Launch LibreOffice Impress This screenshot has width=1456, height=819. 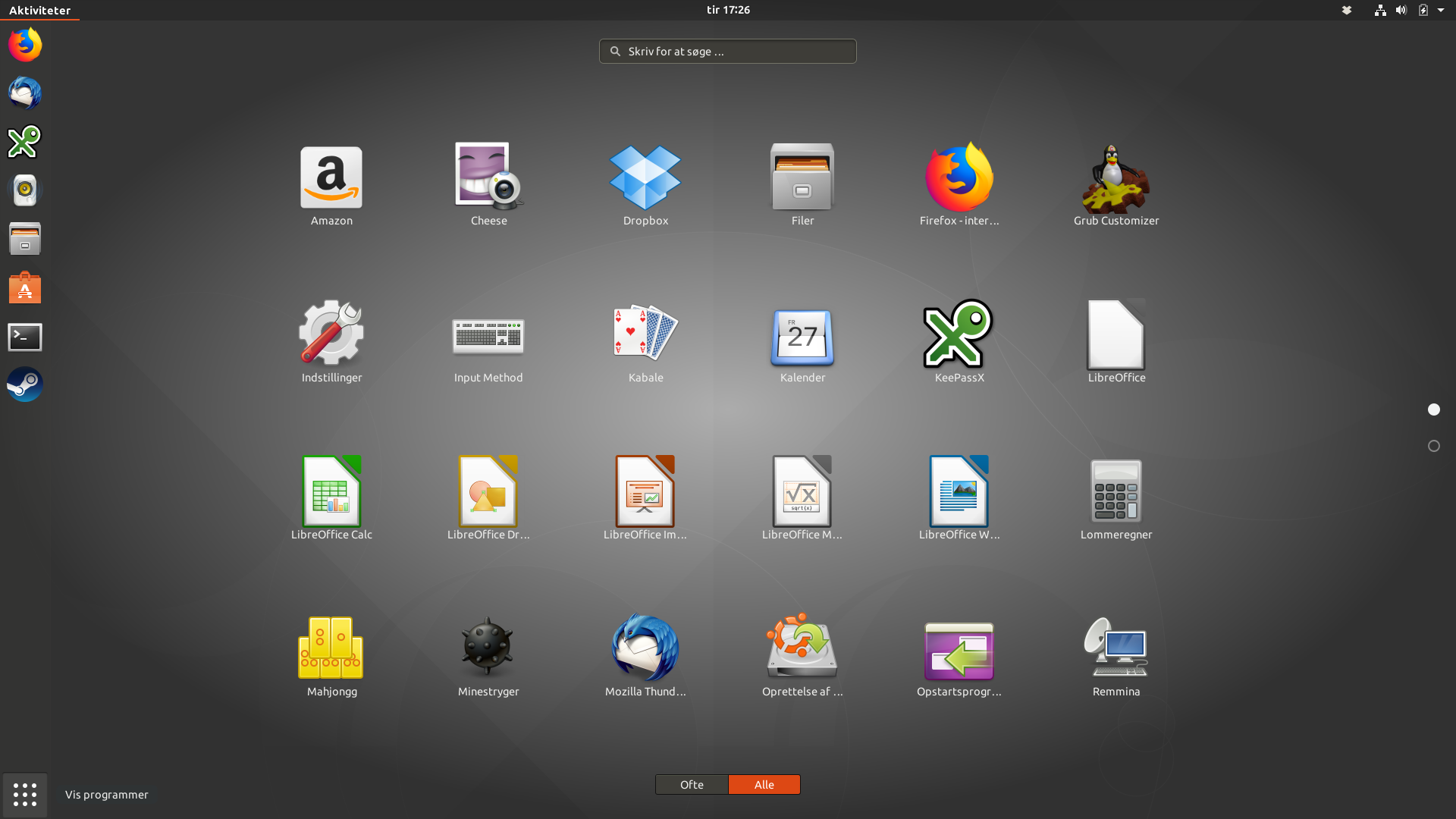tap(645, 499)
